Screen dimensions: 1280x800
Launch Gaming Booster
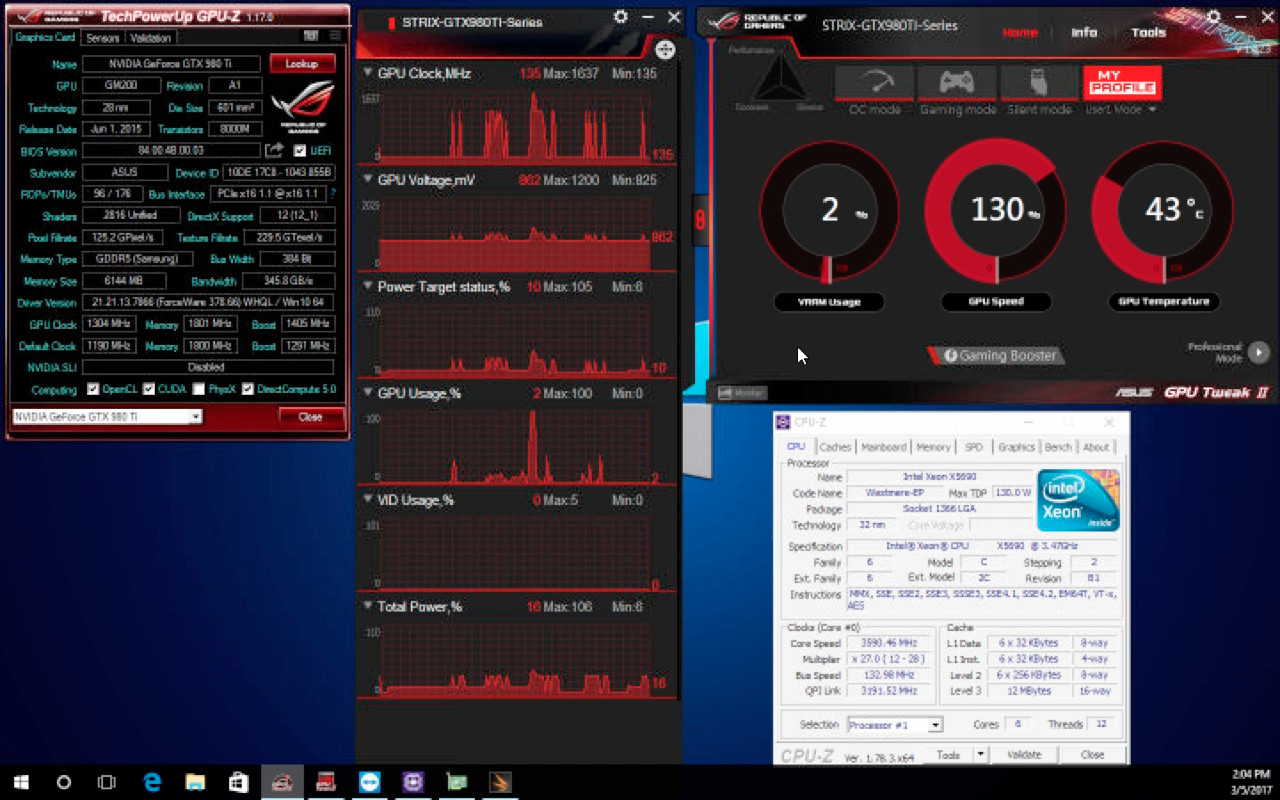(995, 355)
